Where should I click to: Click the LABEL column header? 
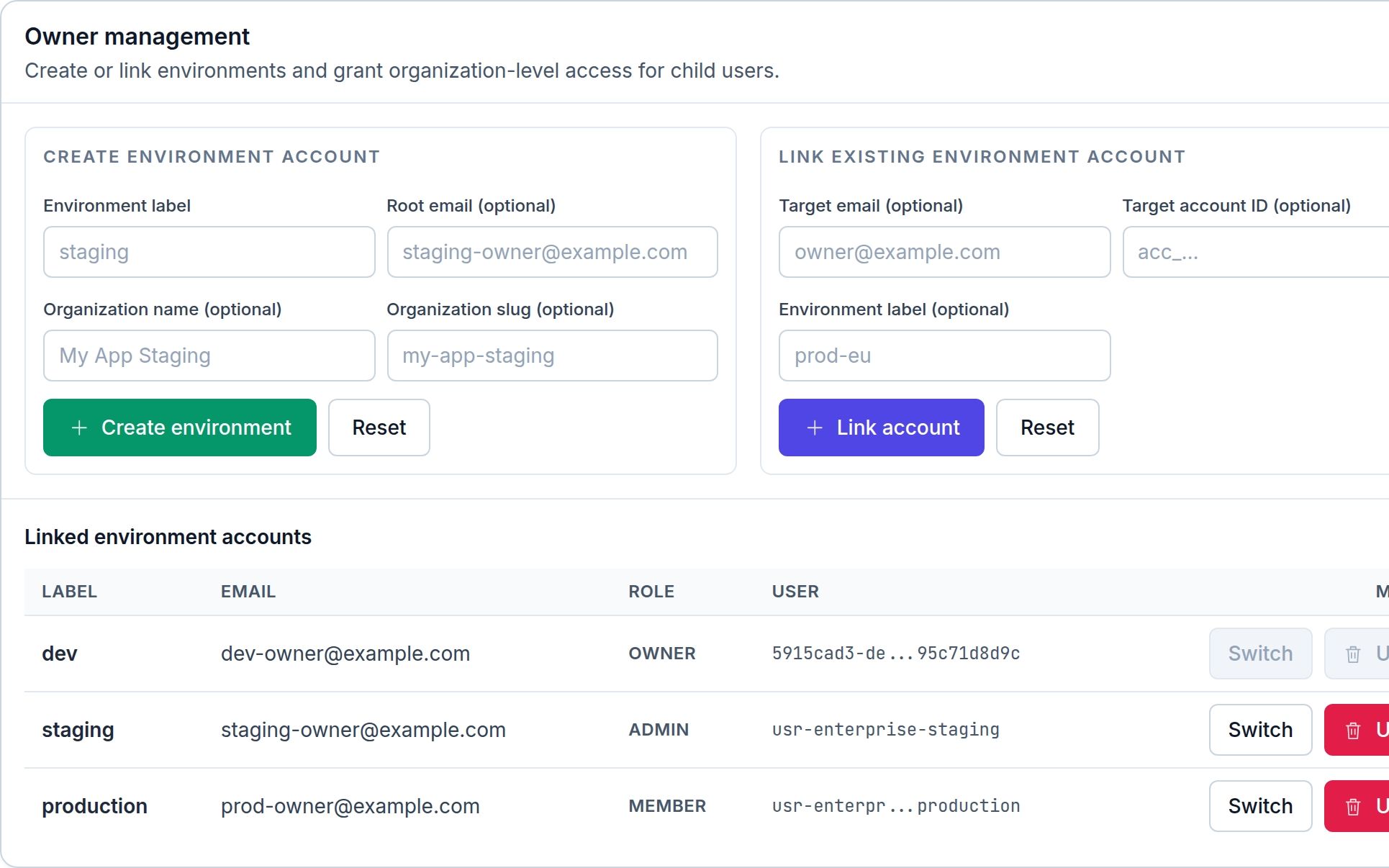click(x=70, y=592)
